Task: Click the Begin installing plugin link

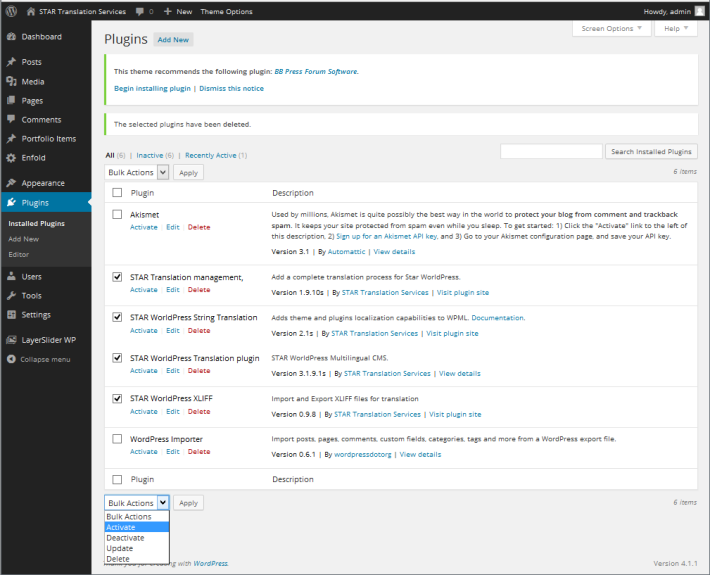Action: point(152,88)
